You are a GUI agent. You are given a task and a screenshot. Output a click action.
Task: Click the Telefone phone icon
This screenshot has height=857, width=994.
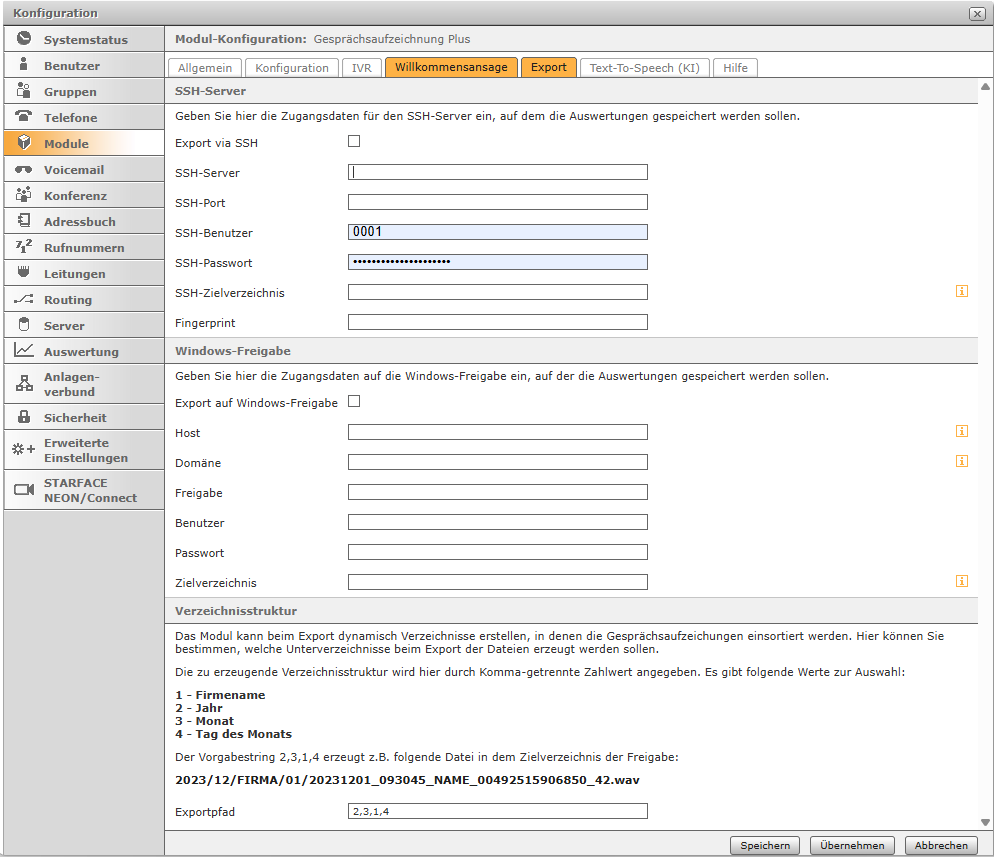tap(24, 117)
